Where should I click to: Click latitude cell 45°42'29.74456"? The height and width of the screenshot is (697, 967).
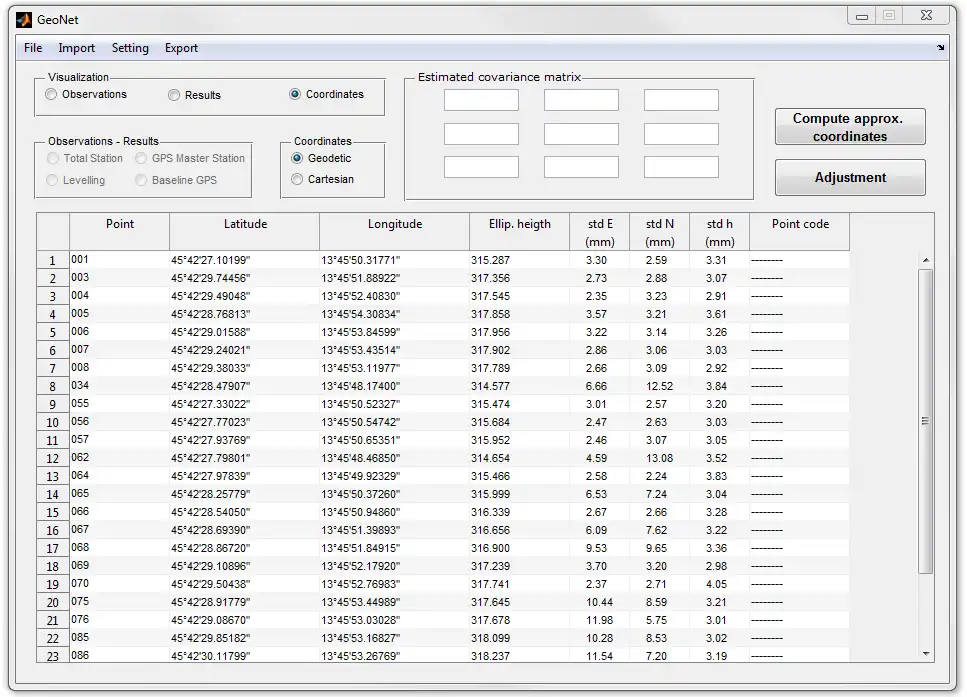[x=245, y=278]
